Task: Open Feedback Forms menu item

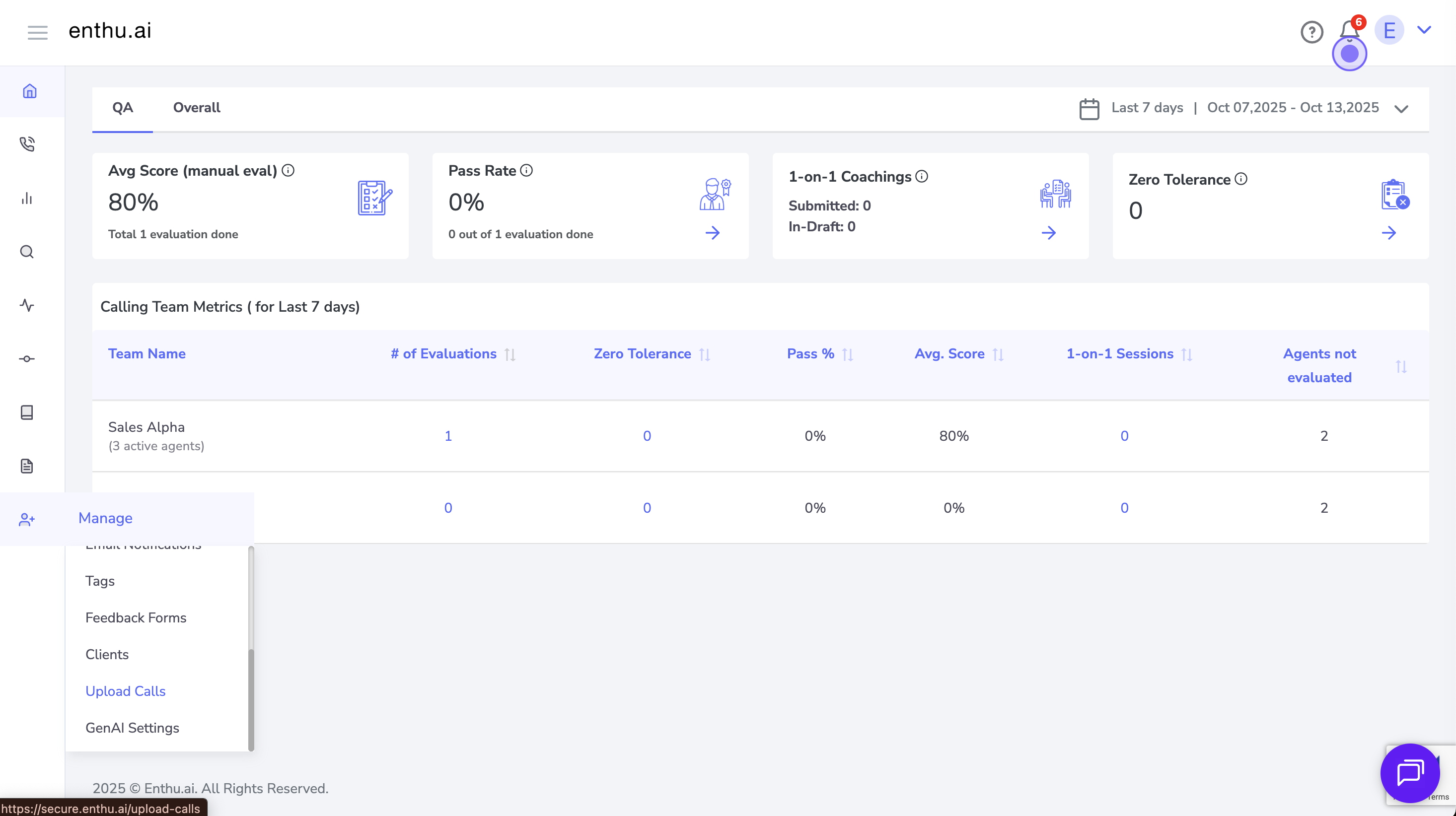Action: (136, 617)
